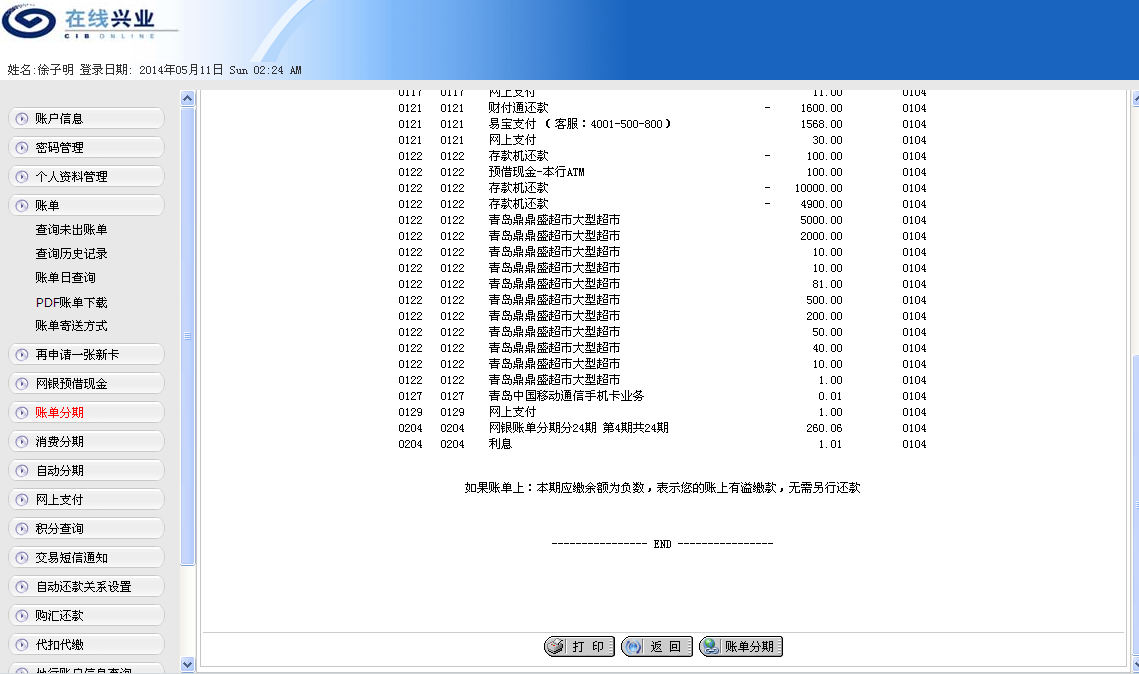
Task: Click amount 1568.00
Action: click(x=821, y=124)
